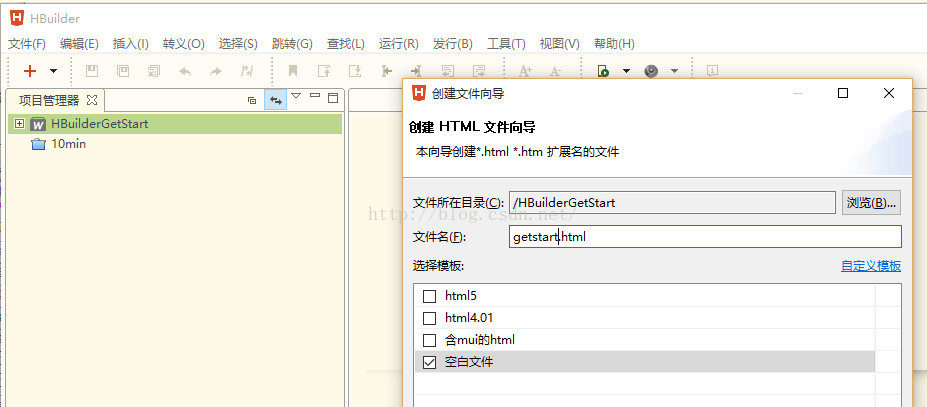Click the word wrap forward toolbar icon
The image size is (927, 407).
478,71
